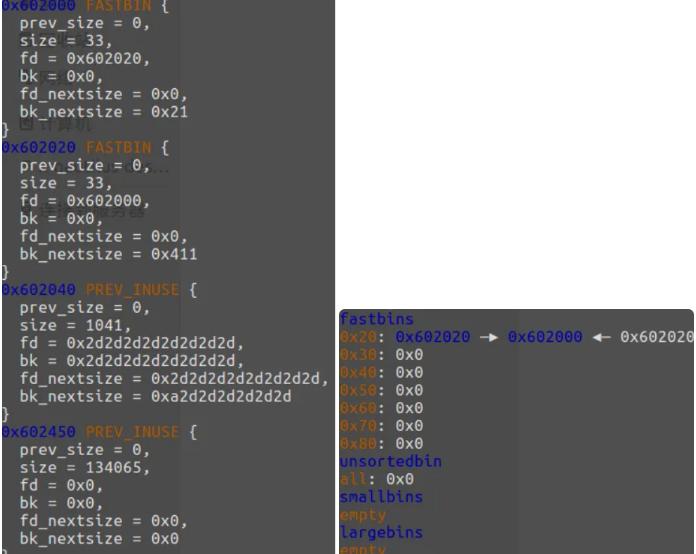Select the 0x602040 PREV_INUSE chunk header

pos(99,290)
